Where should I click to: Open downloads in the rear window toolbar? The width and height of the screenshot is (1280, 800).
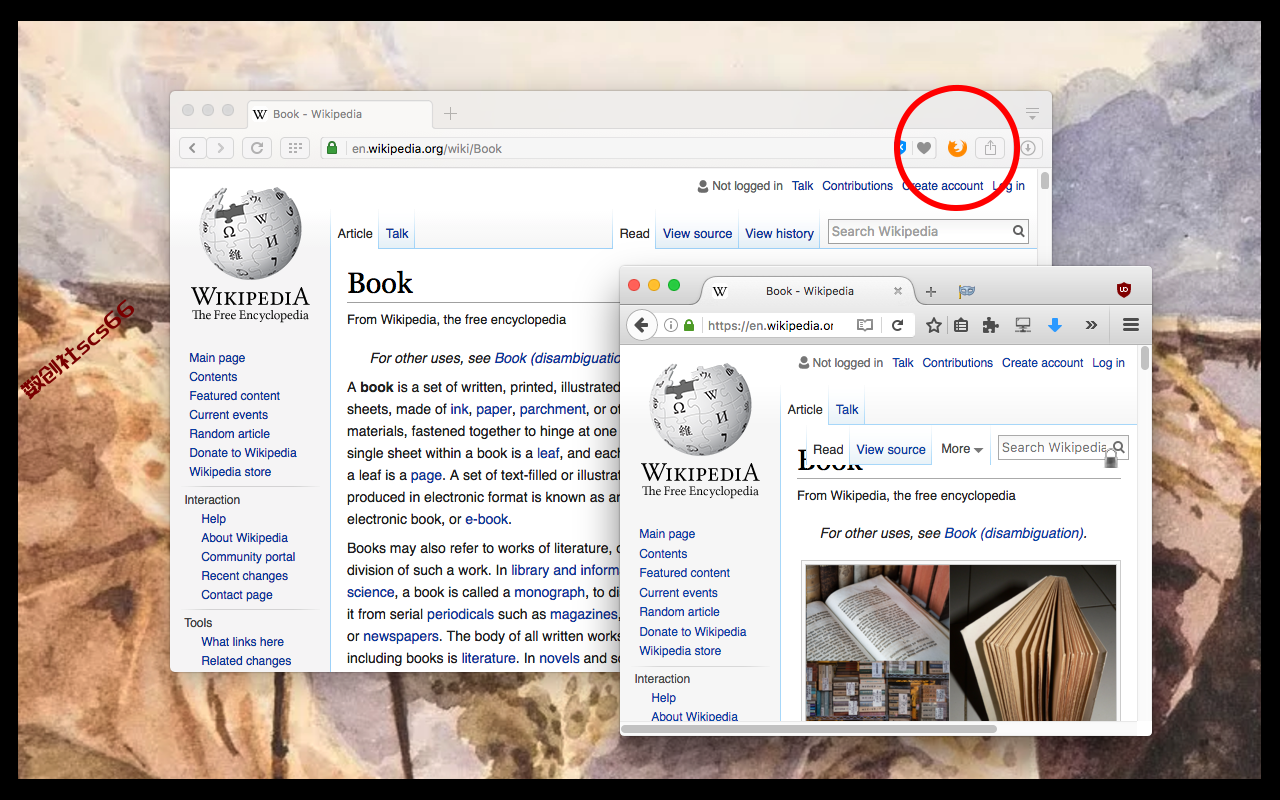(1028, 148)
